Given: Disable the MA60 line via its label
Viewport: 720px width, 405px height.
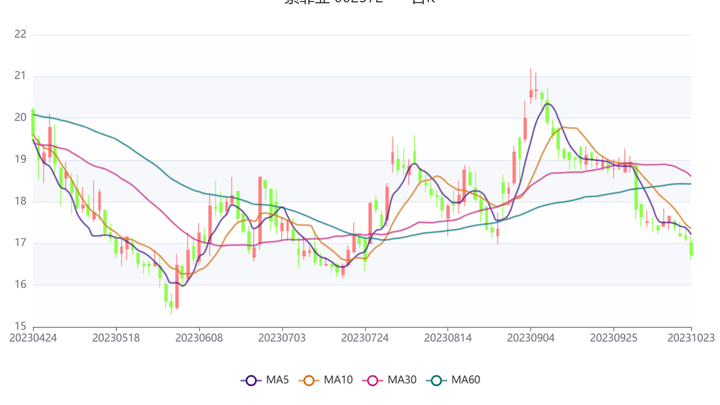Looking at the screenshot, I should pyautogui.click(x=465, y=380).
